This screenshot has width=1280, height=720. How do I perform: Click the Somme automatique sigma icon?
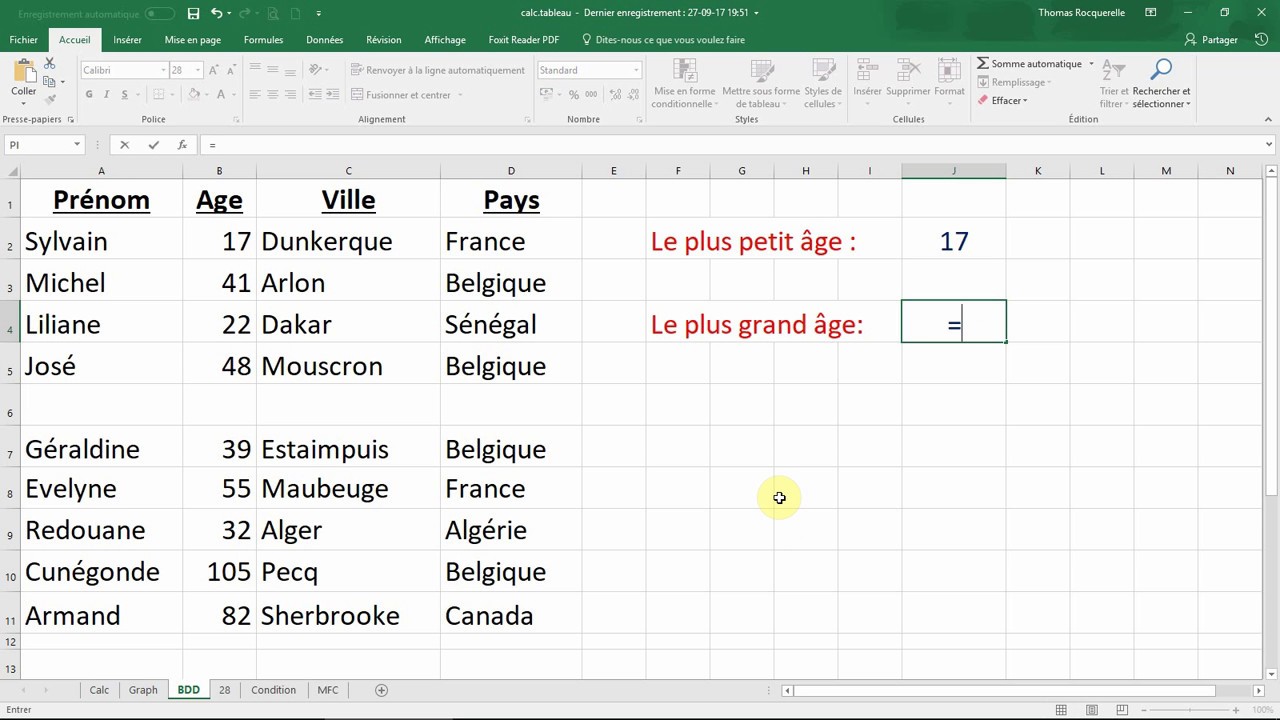[983, 64]
